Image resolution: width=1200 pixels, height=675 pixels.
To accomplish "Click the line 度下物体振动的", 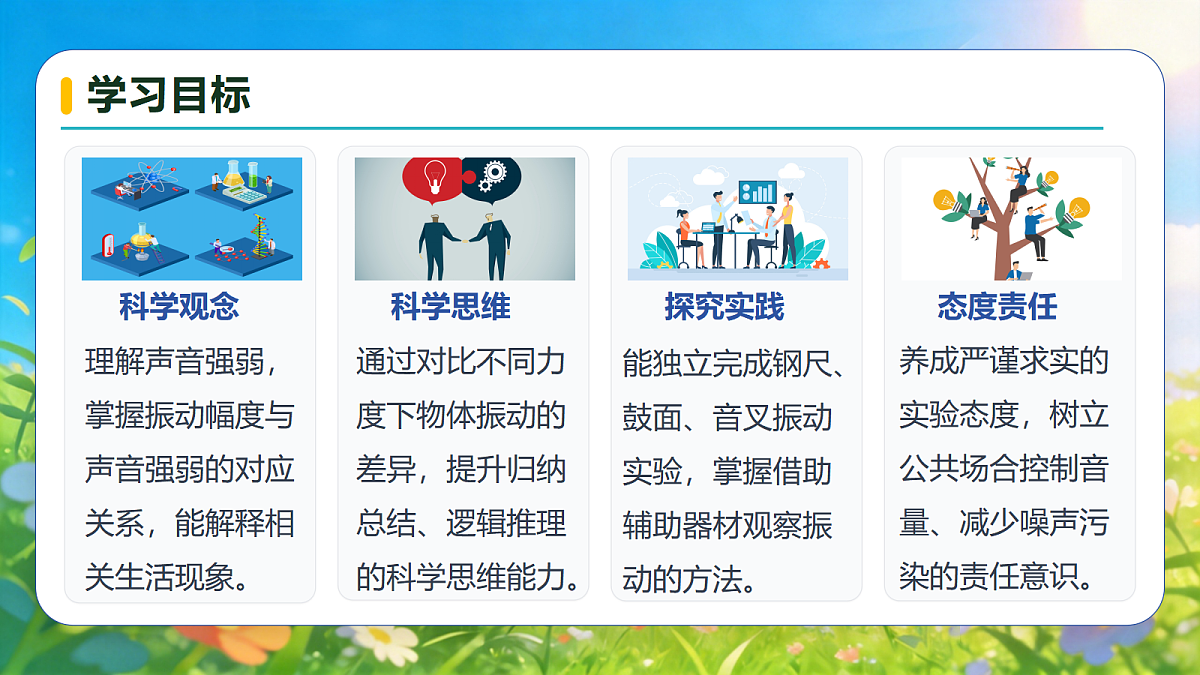I will (461, 415).
